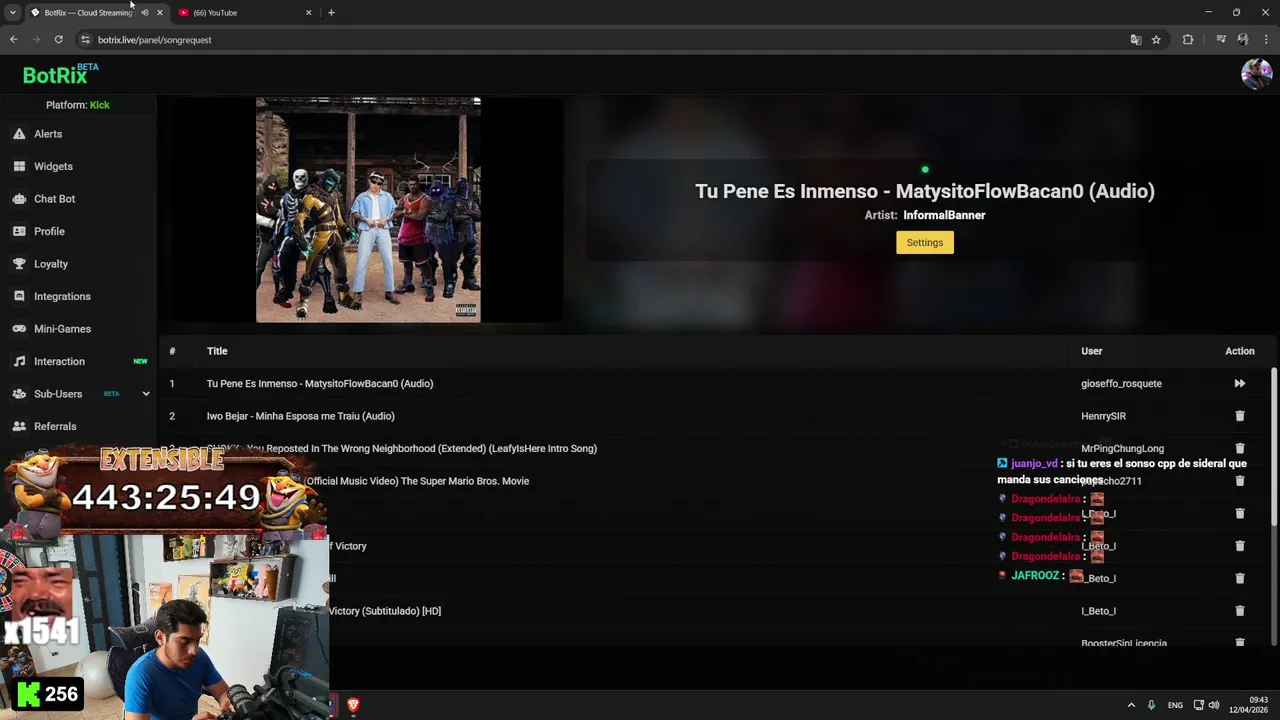This screenshot has height=720, width=1280.
Task: Open the volume speaker icon in tray
Action: pyautogui.click(x=1214, y=705)
